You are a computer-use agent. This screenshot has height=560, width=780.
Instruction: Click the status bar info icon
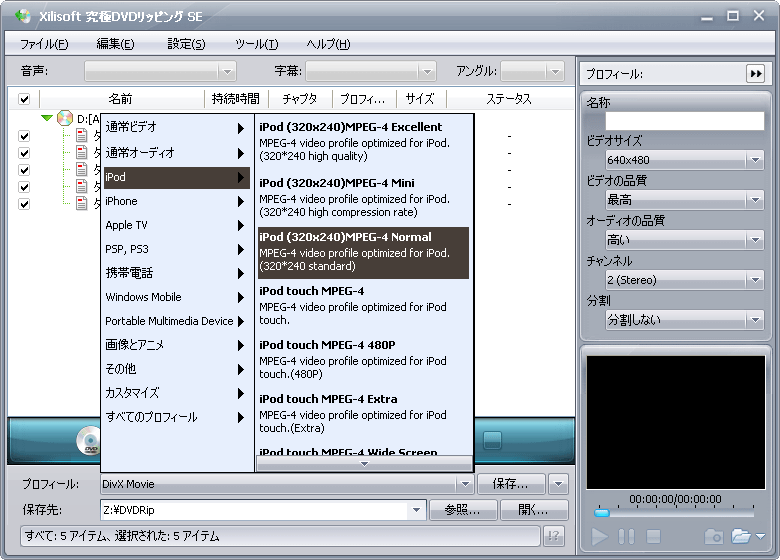553,536
